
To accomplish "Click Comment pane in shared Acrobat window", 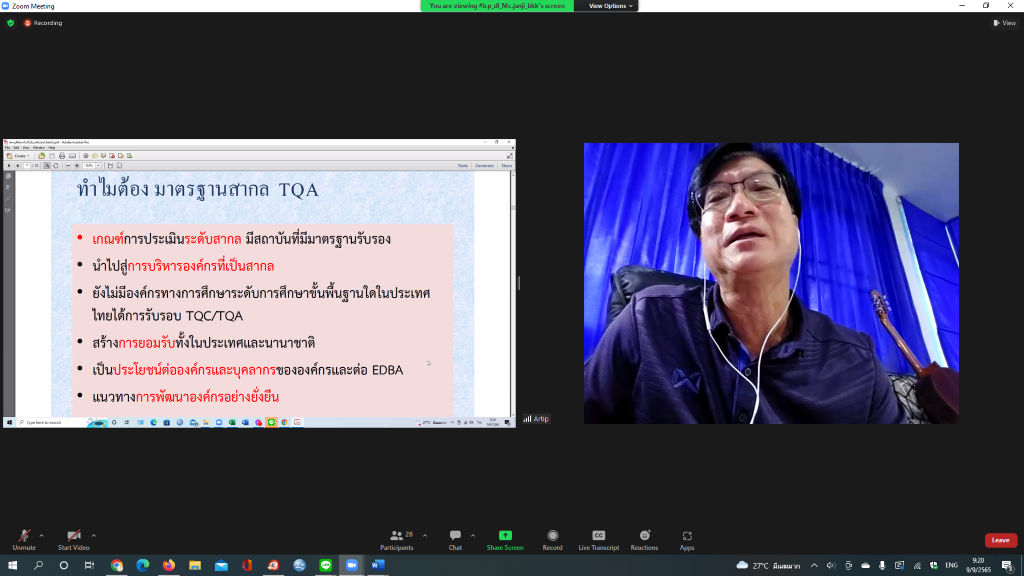I will pyautogui.click(x=485, y=166).
